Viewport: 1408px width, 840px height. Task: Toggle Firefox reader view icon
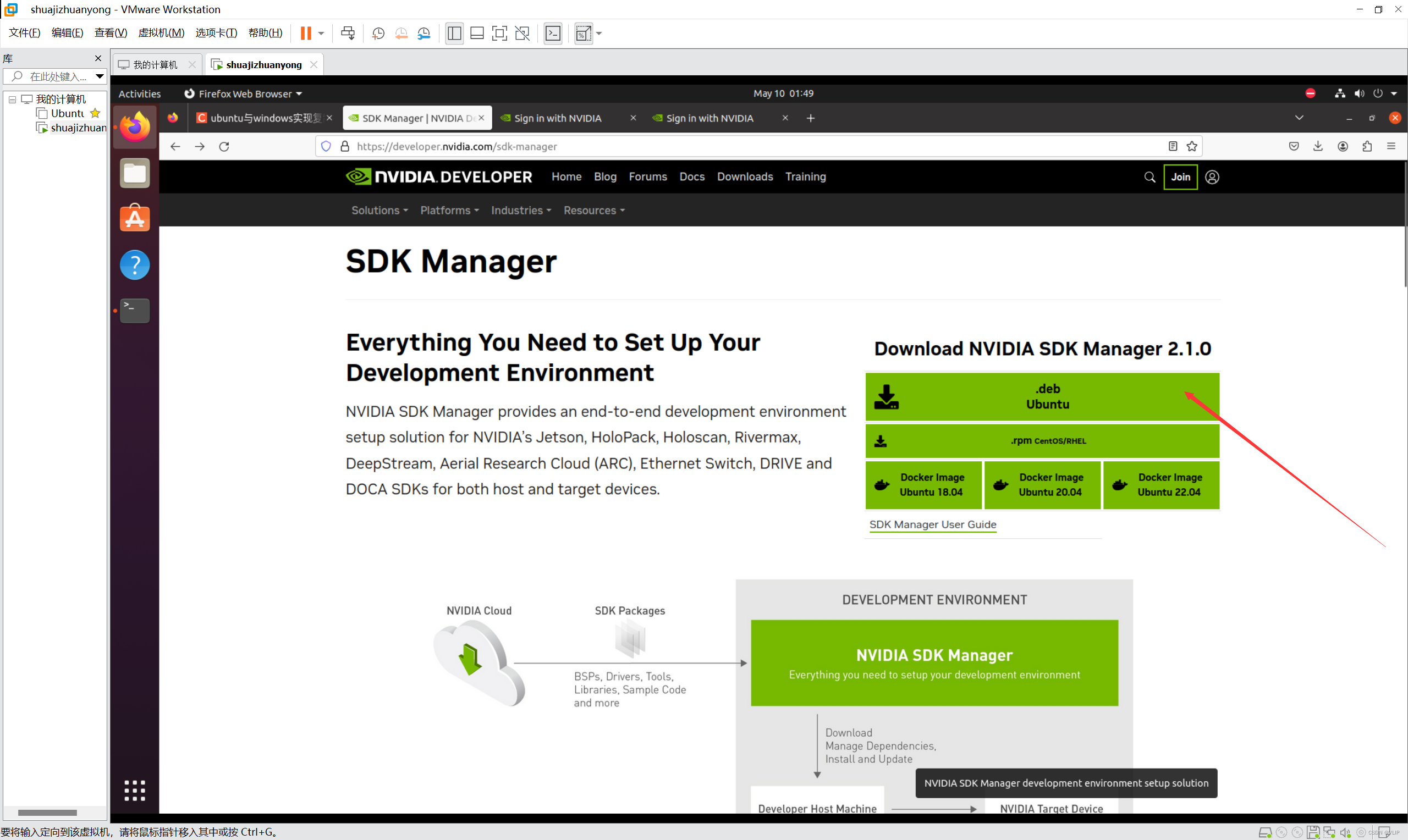1173,147
